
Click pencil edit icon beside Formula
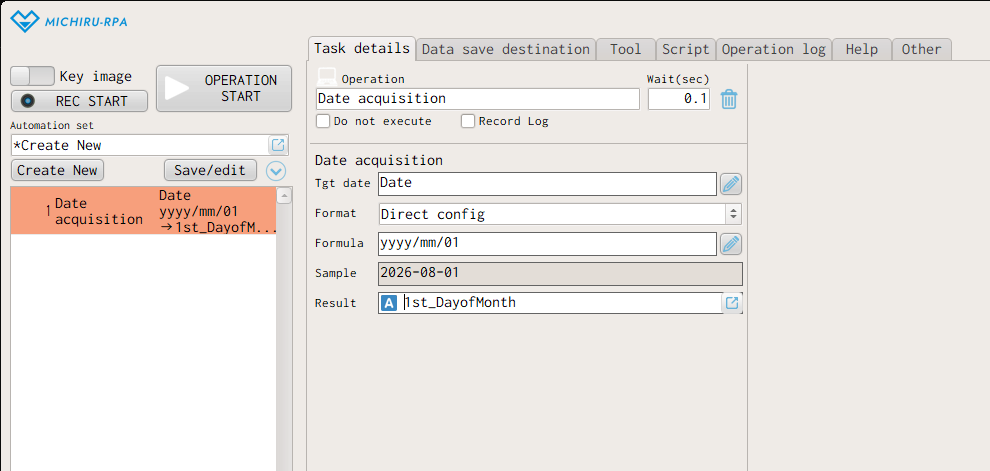click(x=731, y=244)
